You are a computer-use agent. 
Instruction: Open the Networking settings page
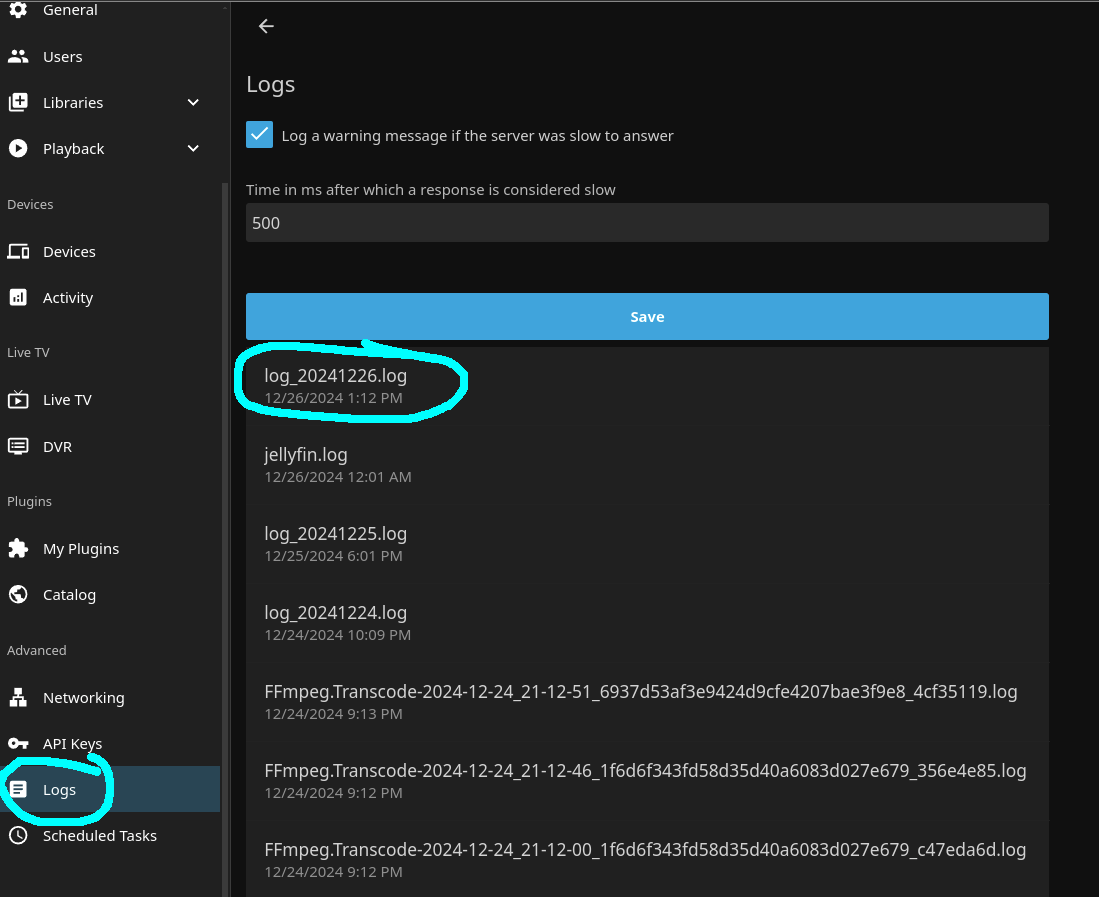84,698
